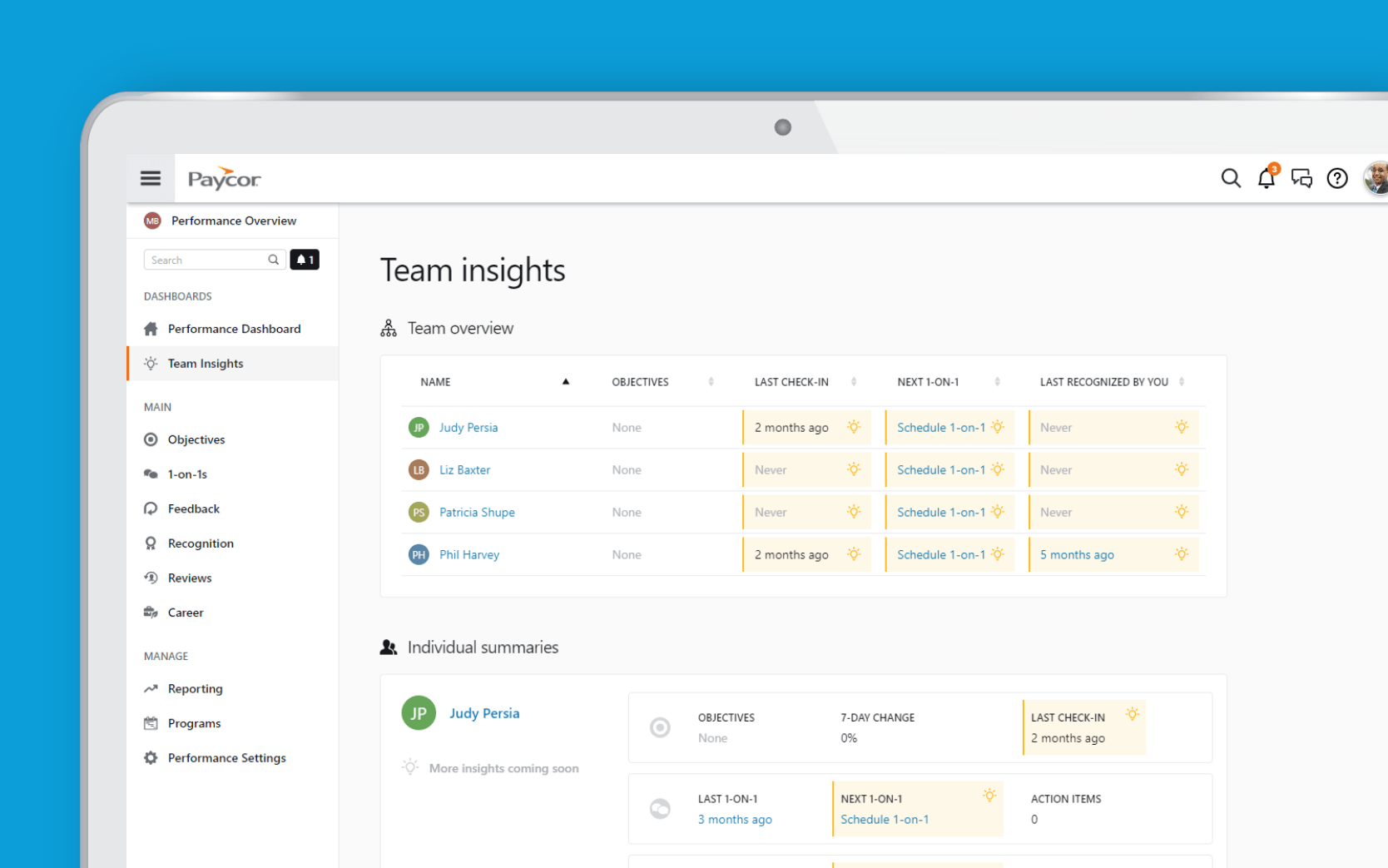Click Team overview org chart icon
The height and width of the screenshot is (868, 1388).
coord(389,328)
